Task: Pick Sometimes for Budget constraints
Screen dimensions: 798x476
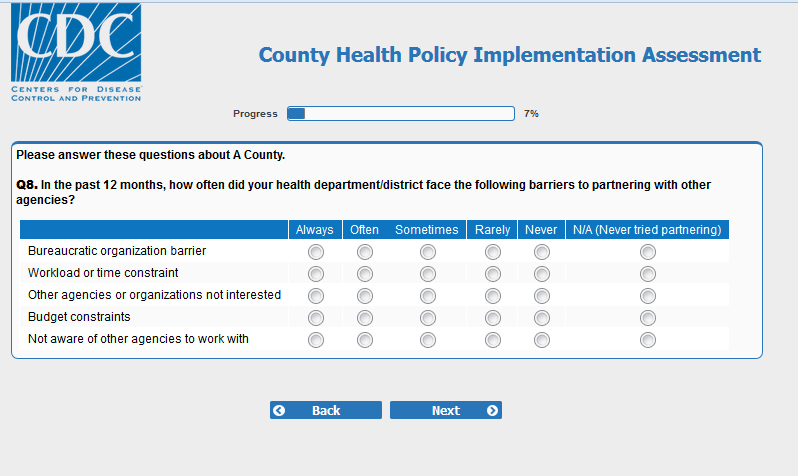Action: (428, 318)
